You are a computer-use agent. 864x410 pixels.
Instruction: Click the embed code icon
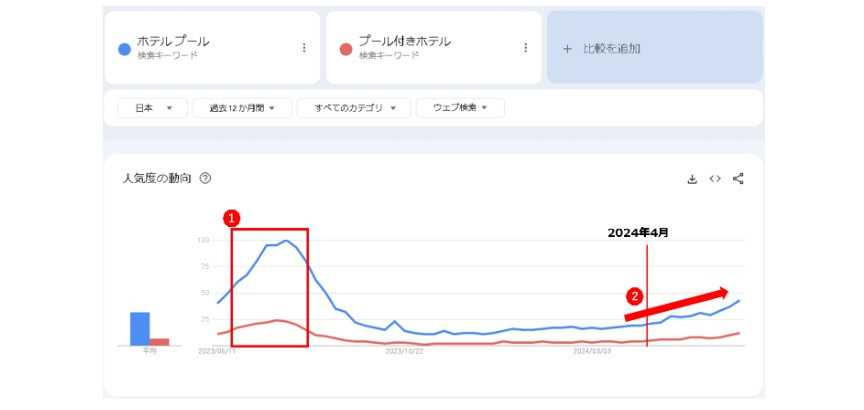(x=715, y=179)
